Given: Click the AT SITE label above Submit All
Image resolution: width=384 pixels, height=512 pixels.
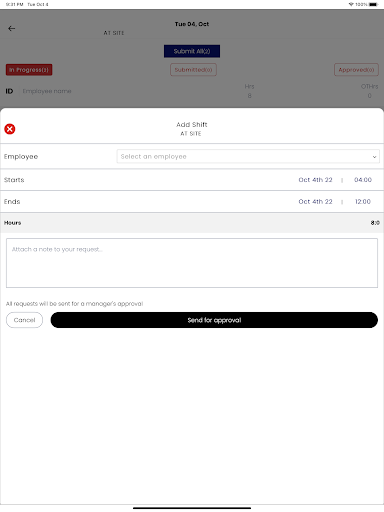Looking at the screenshot, I should [x=114, y=33].
